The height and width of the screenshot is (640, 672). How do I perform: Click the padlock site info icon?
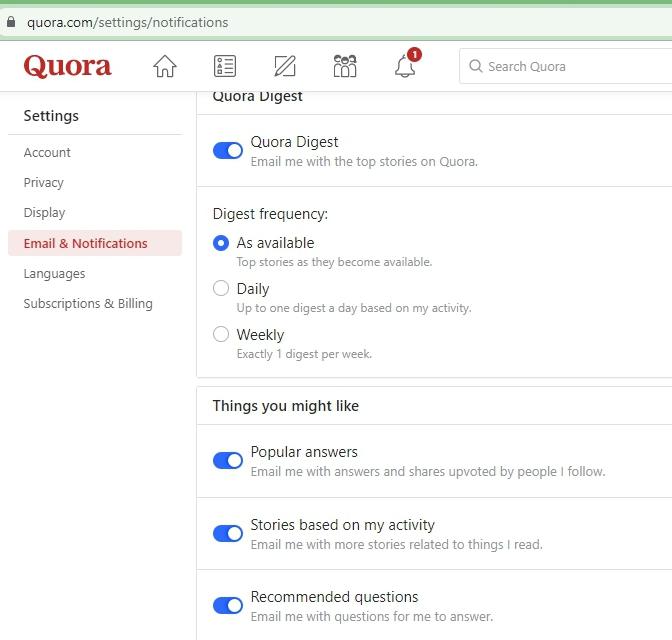[x=11, y=22]
